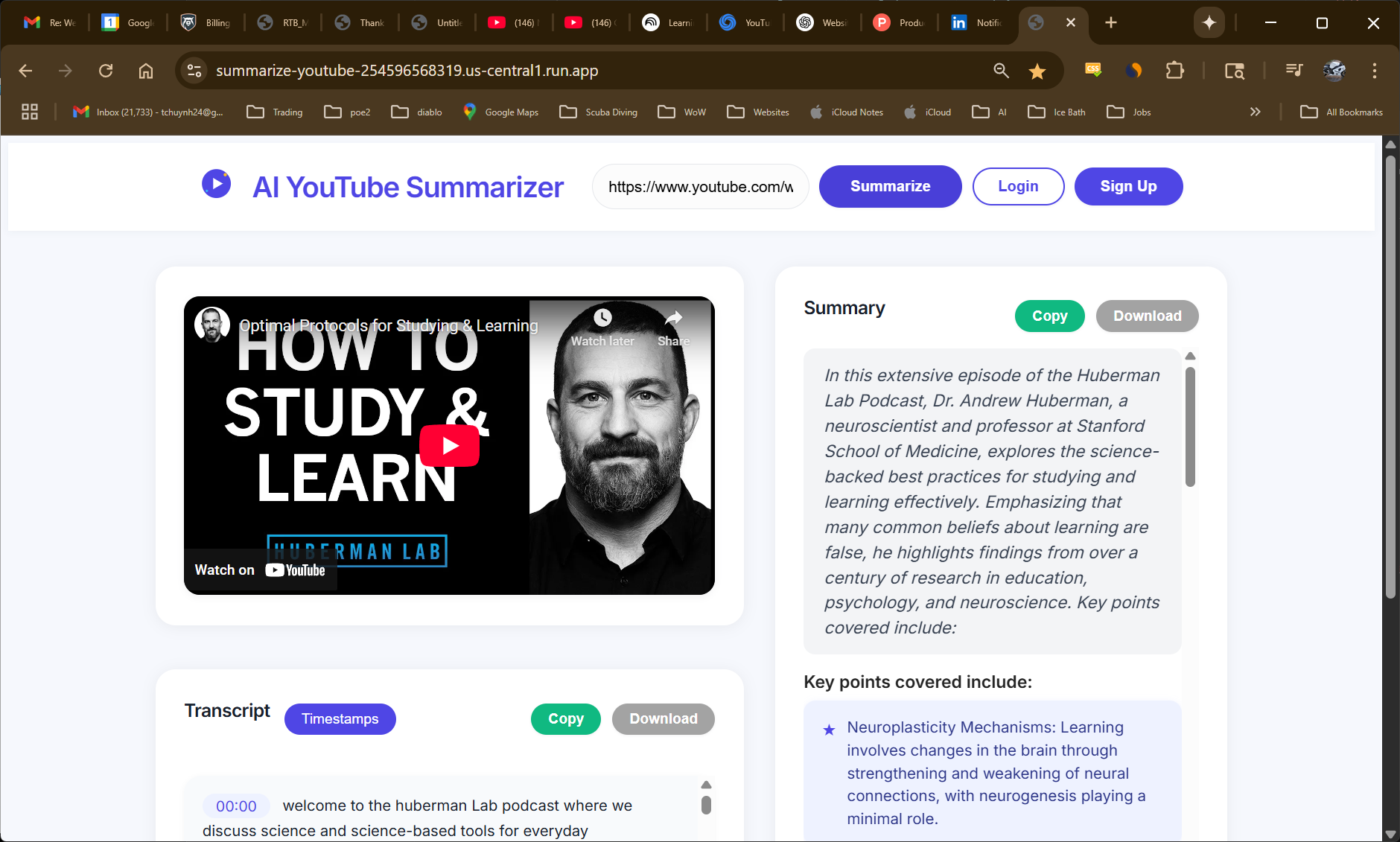
Task: Open the All Bookmarks folder
Action: click(1341, 112)
